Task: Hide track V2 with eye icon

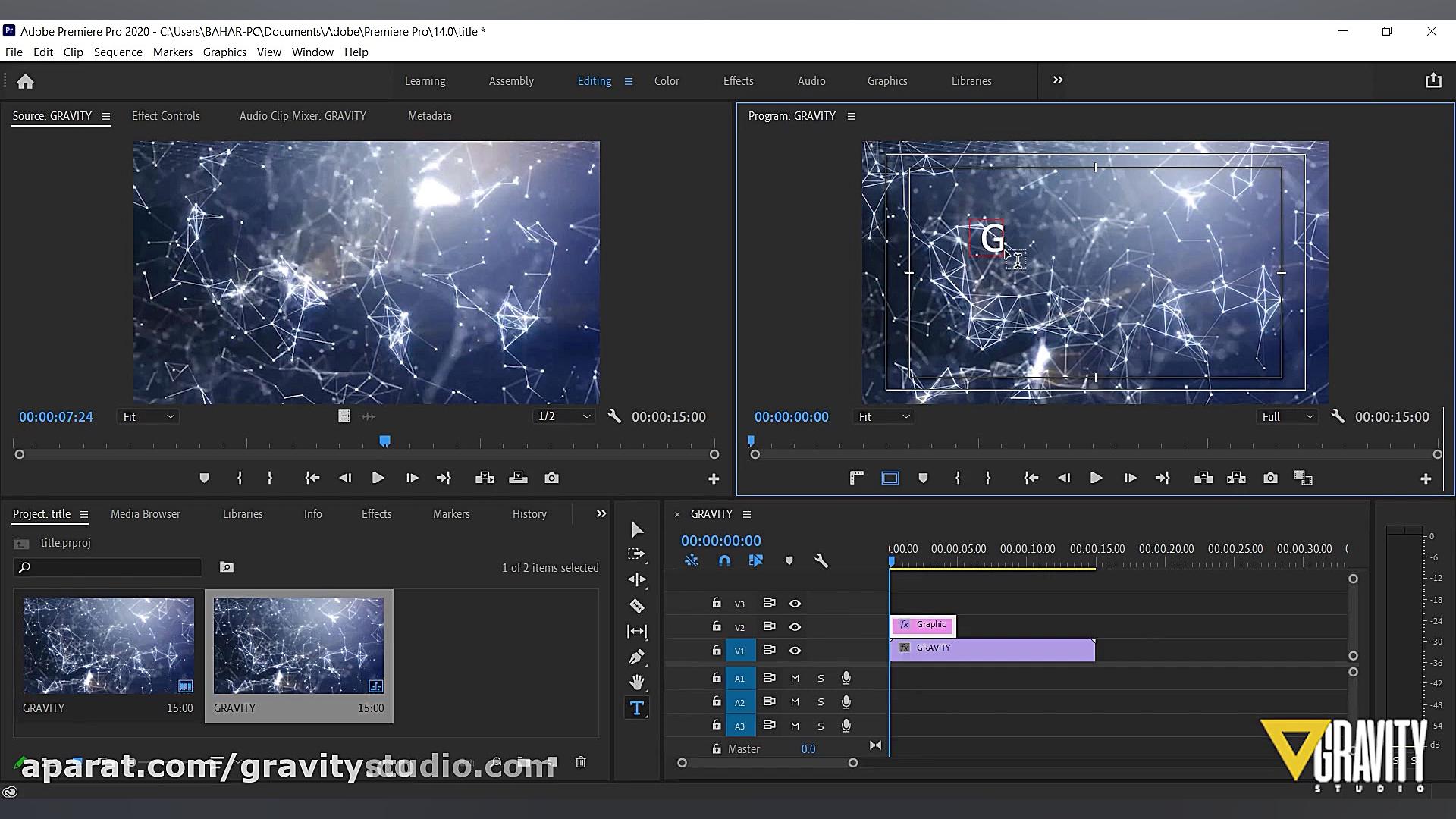Action: 795,627
